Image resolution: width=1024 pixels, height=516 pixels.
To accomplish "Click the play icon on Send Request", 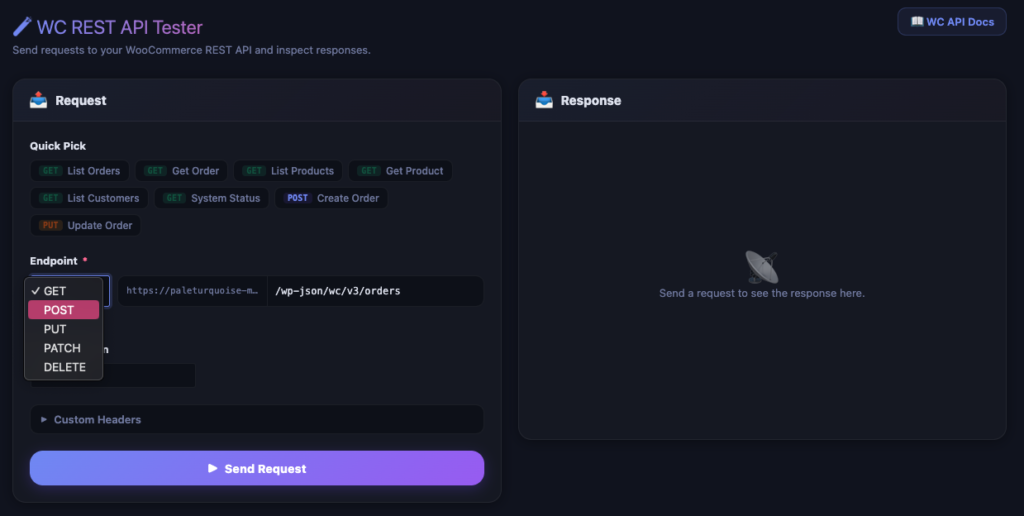I will pos(212,468).
